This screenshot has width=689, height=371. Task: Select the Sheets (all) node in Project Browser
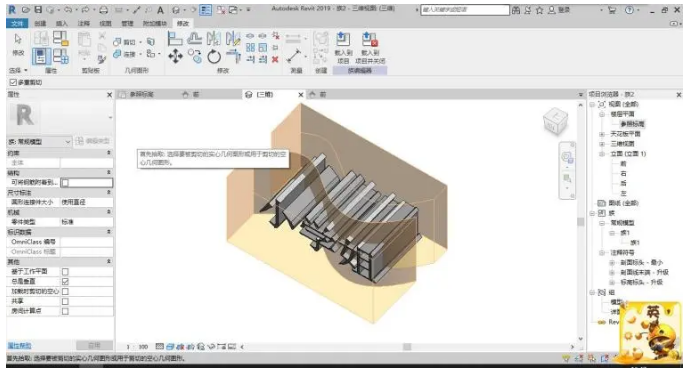pyautogui.click(x=623, y=203)
